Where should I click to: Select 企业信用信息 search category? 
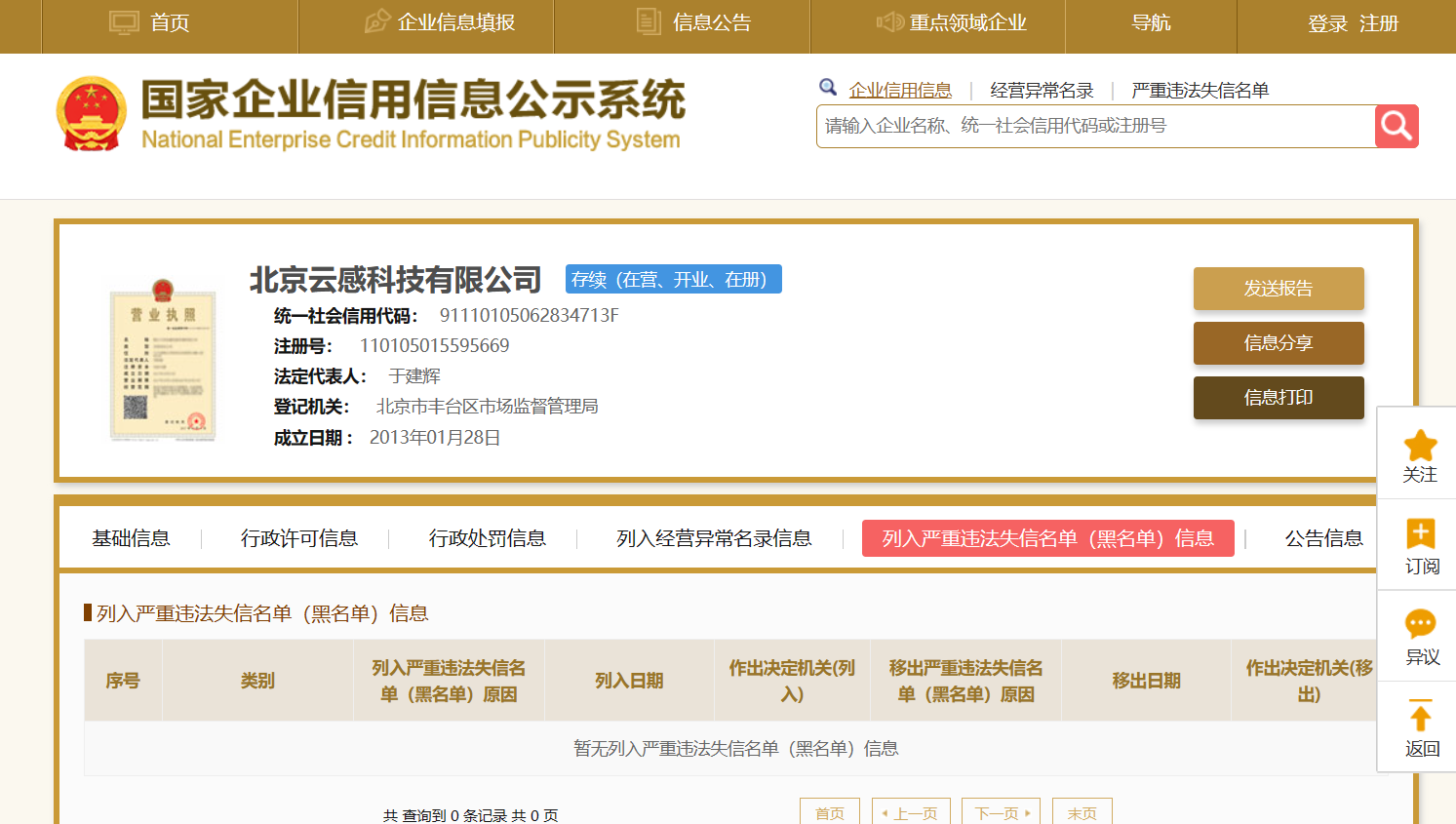click(x=900, y=90)
